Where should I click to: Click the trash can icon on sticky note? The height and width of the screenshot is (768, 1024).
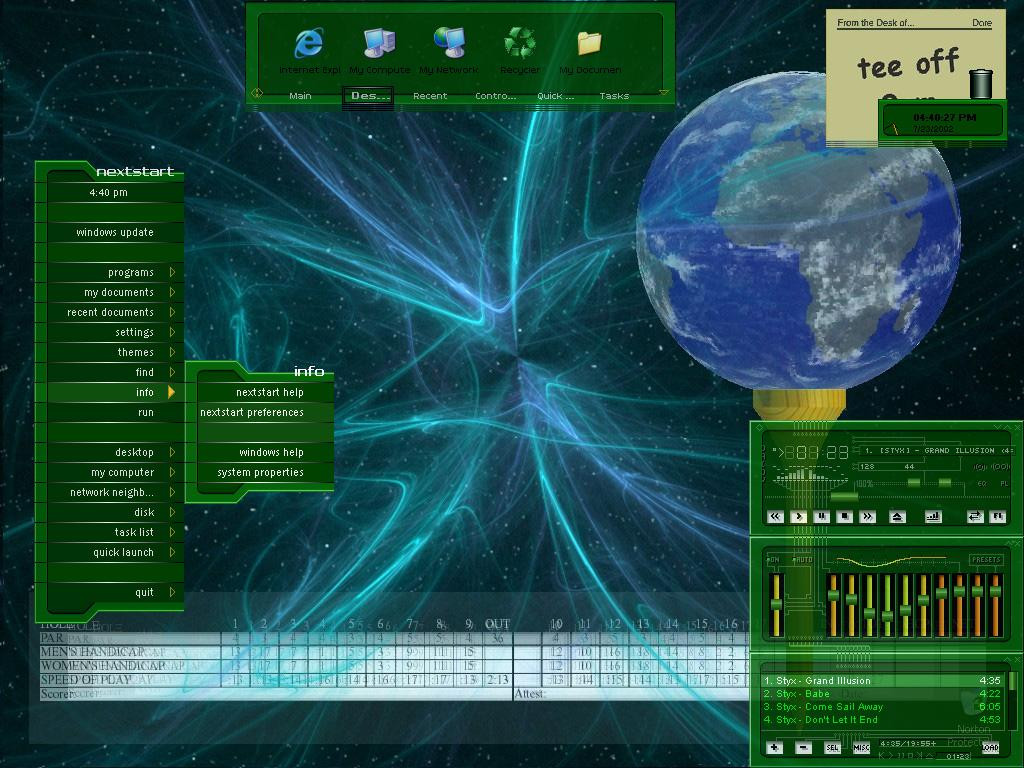pos(981,84)
